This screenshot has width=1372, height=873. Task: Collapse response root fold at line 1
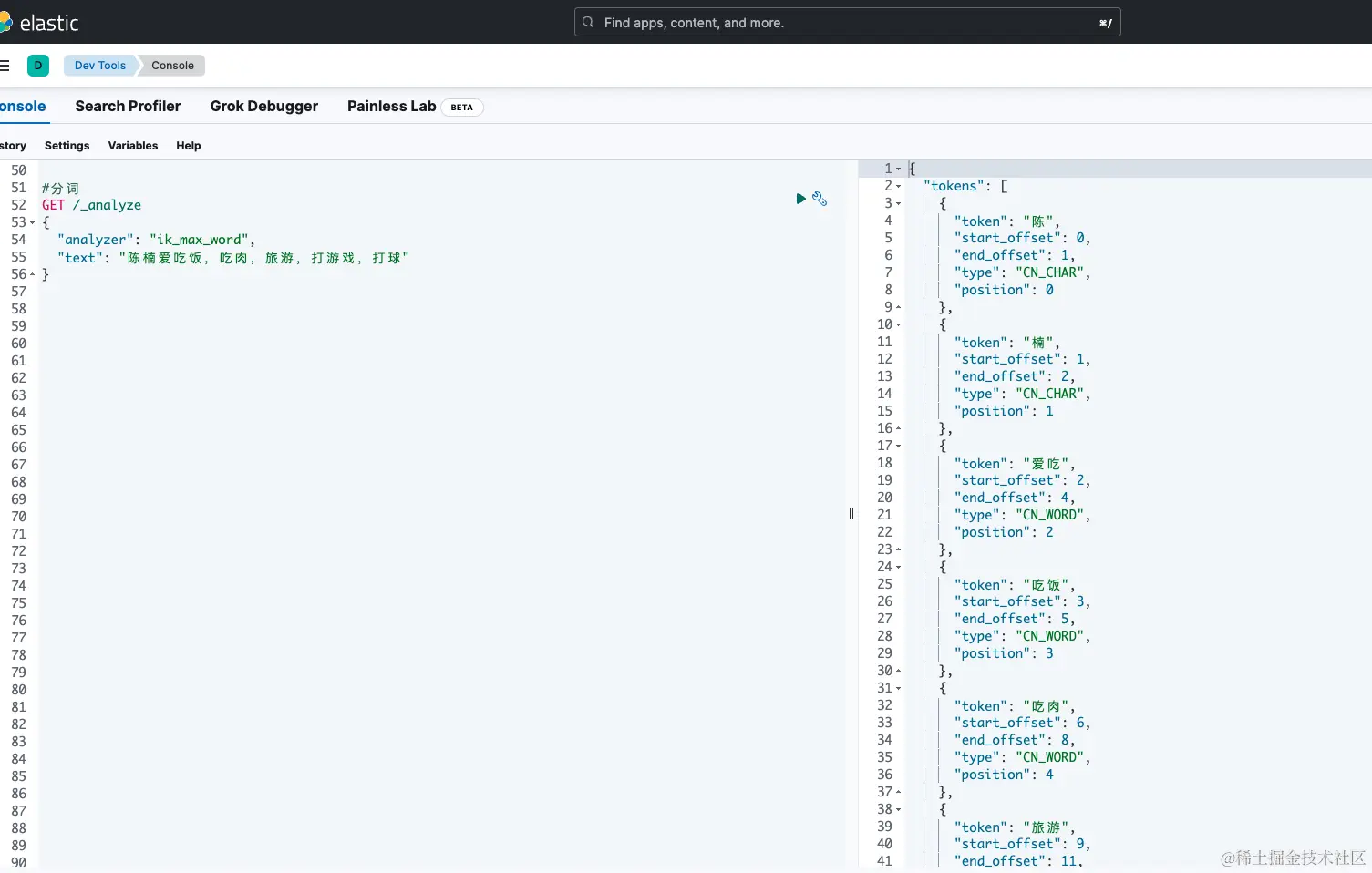(x=898, y=169)
